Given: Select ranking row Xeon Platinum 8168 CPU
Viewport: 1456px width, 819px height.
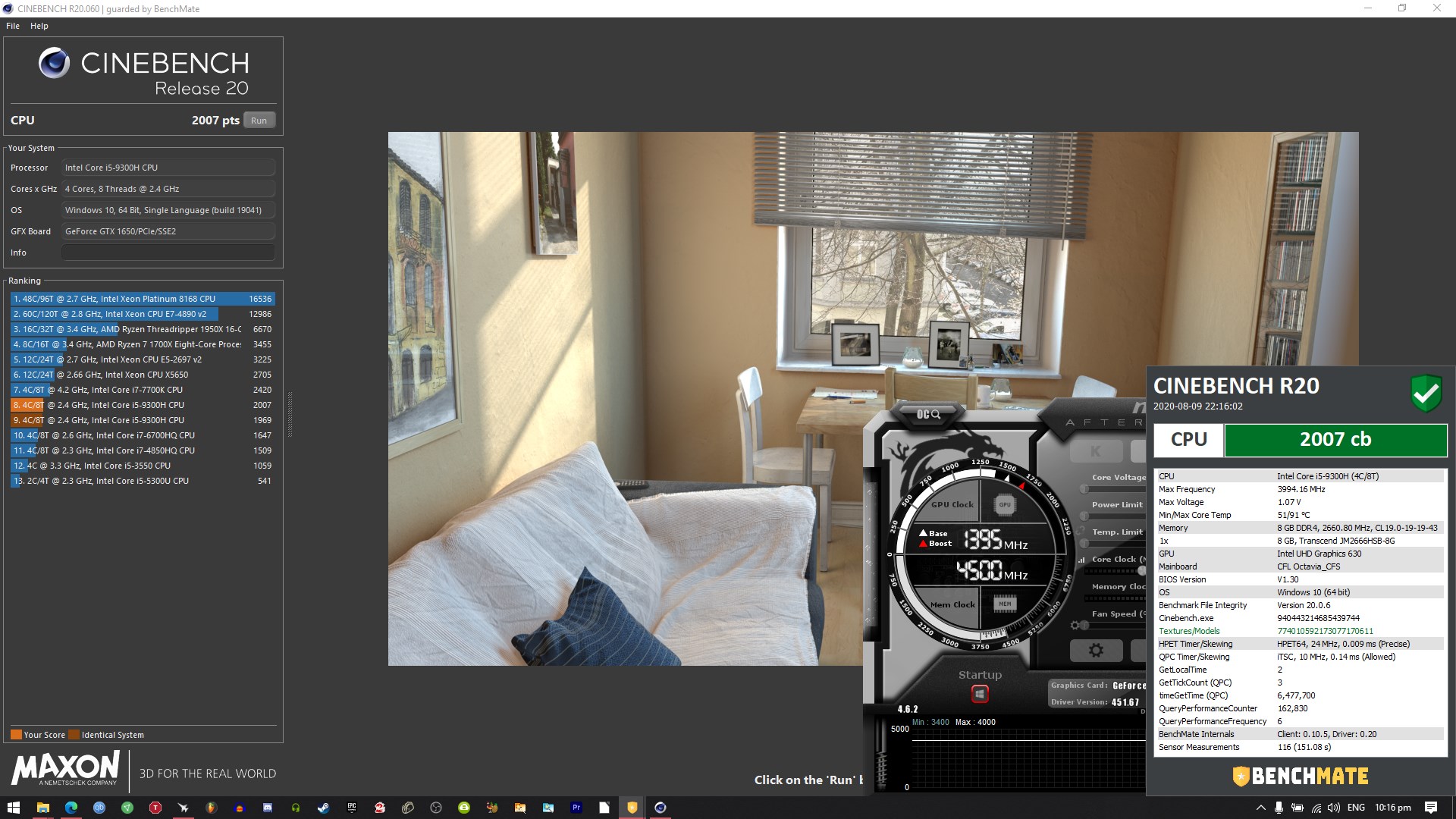Looking at the screenshot, I should coord(143,299).
